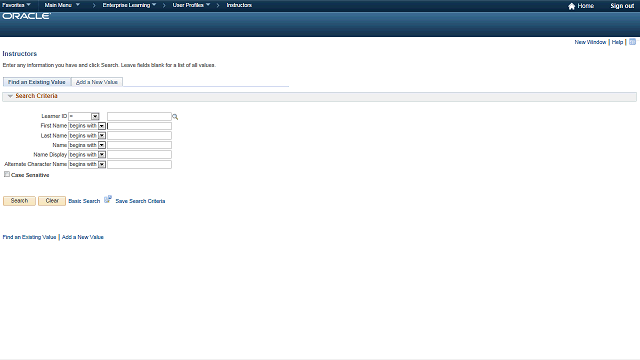Open the User Profiles breadcrumb menu
Screen dimensions: 640x360
click(x=191, y=5)
